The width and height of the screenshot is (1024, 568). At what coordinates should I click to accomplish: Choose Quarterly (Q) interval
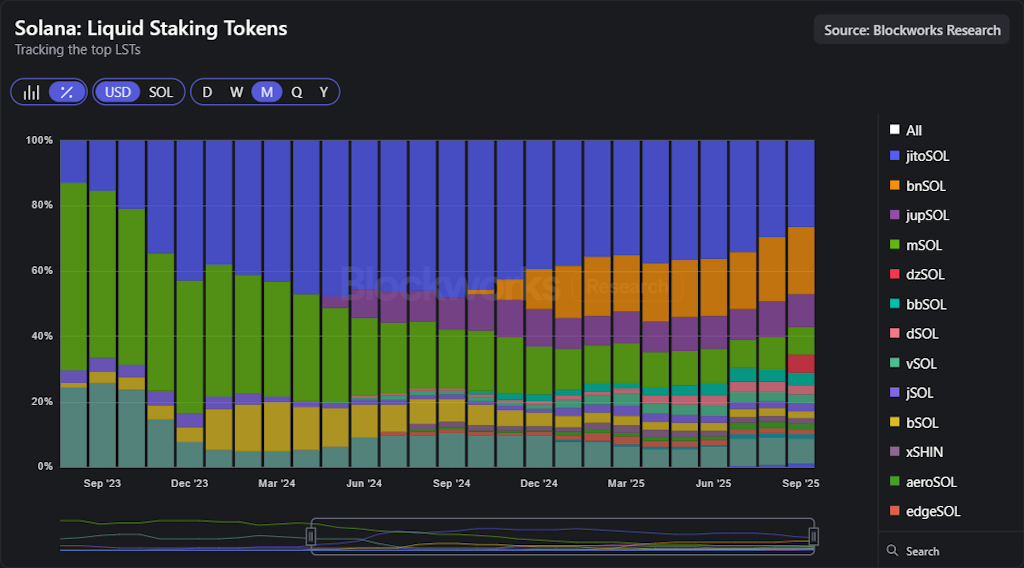pyautogui.click(x=297, y=92)
